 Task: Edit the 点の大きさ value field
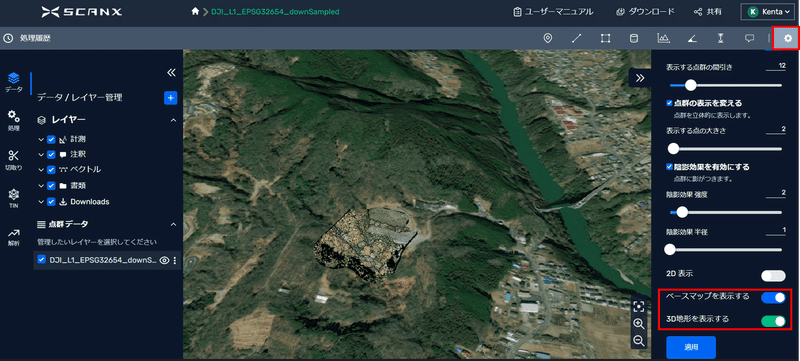(776, 130)
